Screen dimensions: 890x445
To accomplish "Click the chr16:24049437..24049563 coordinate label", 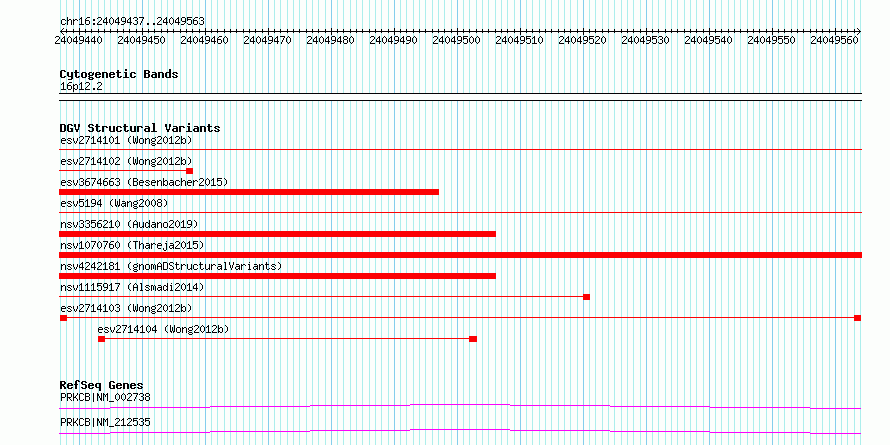I will coord(132,22).
